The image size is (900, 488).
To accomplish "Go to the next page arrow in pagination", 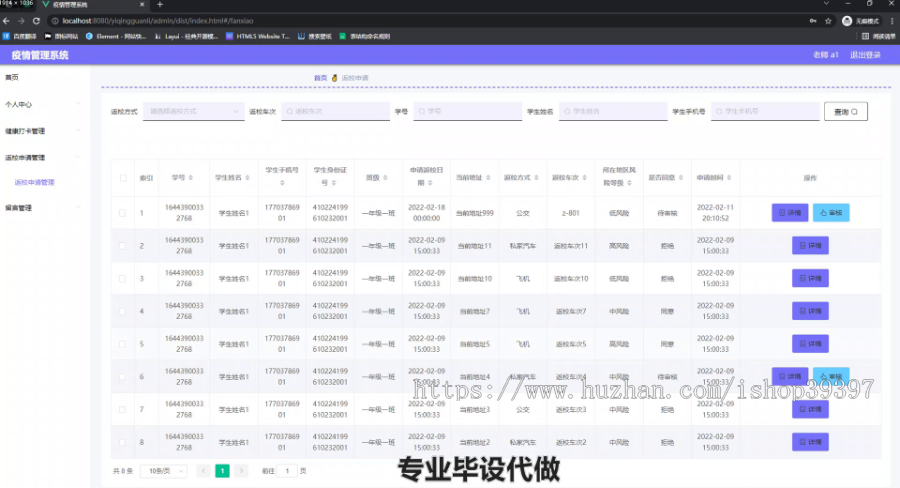I will 241,471.
